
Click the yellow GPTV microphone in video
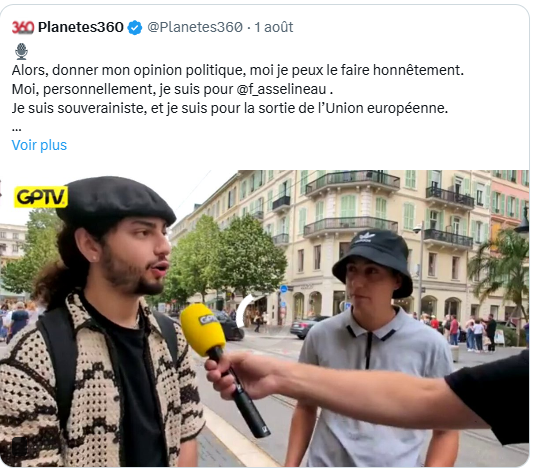[203, 330]
